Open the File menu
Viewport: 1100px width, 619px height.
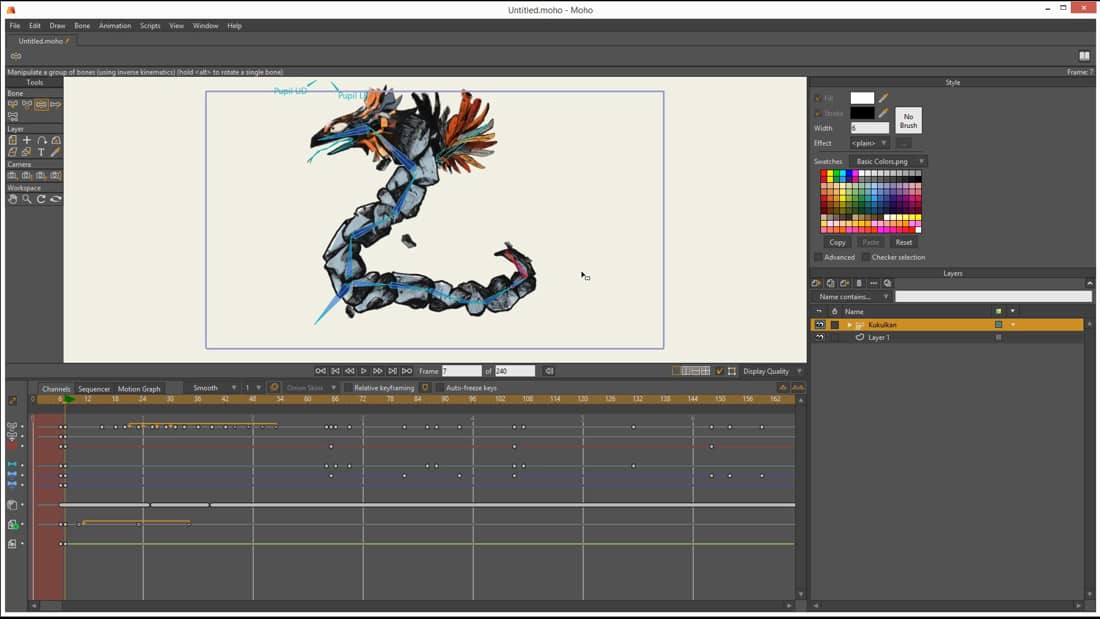click(x=15, y=26)
